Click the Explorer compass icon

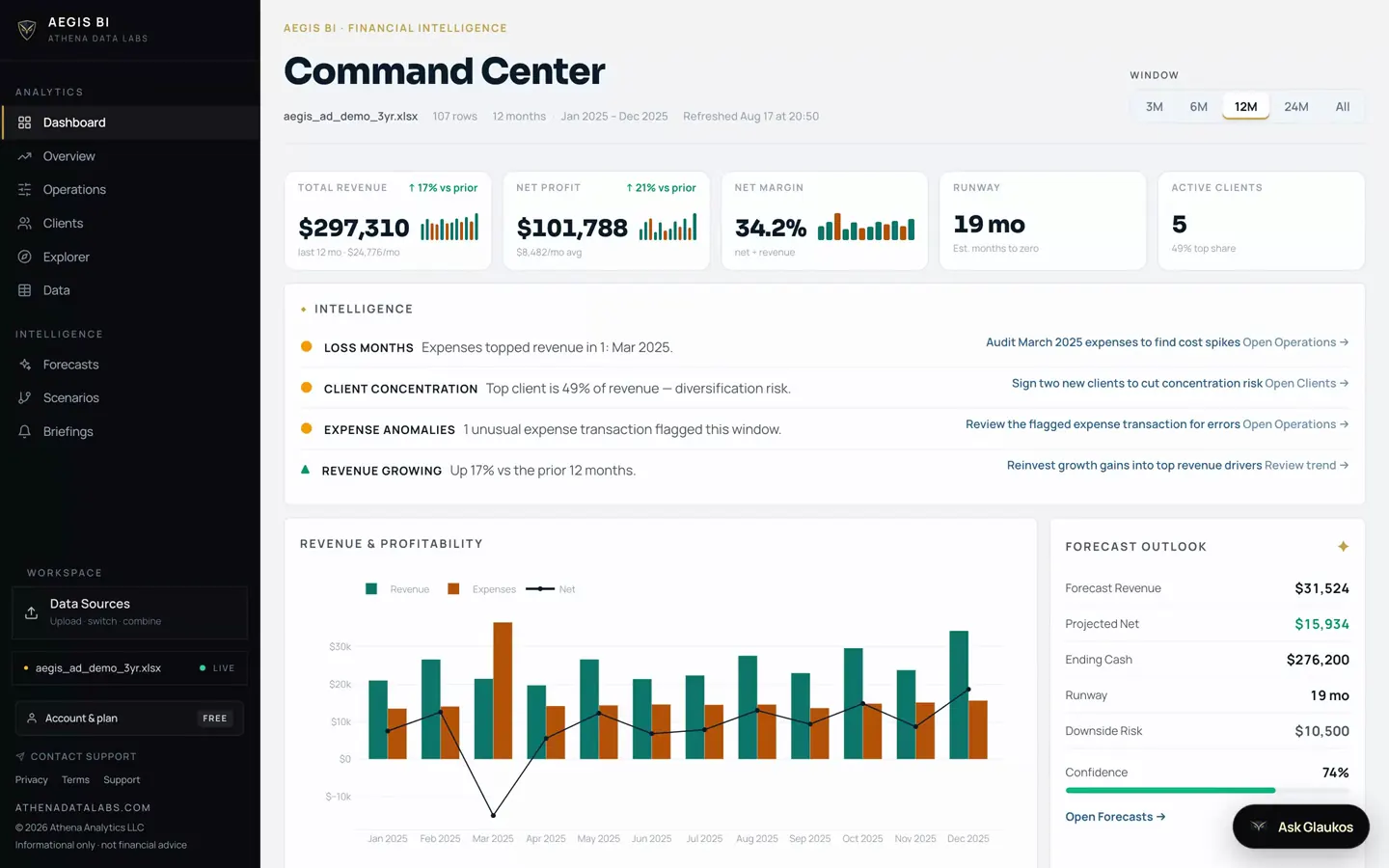25,257
